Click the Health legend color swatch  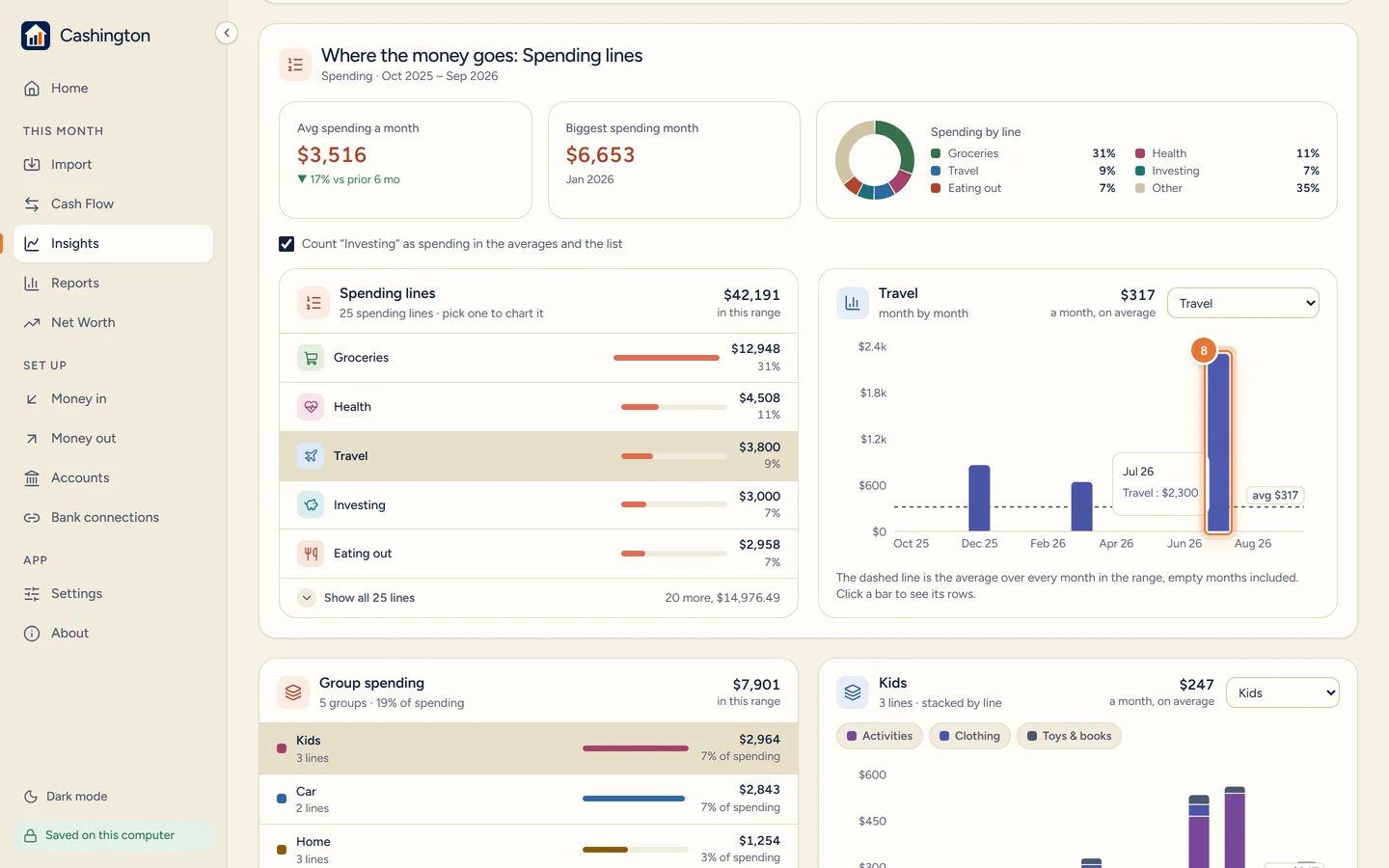1140,153
